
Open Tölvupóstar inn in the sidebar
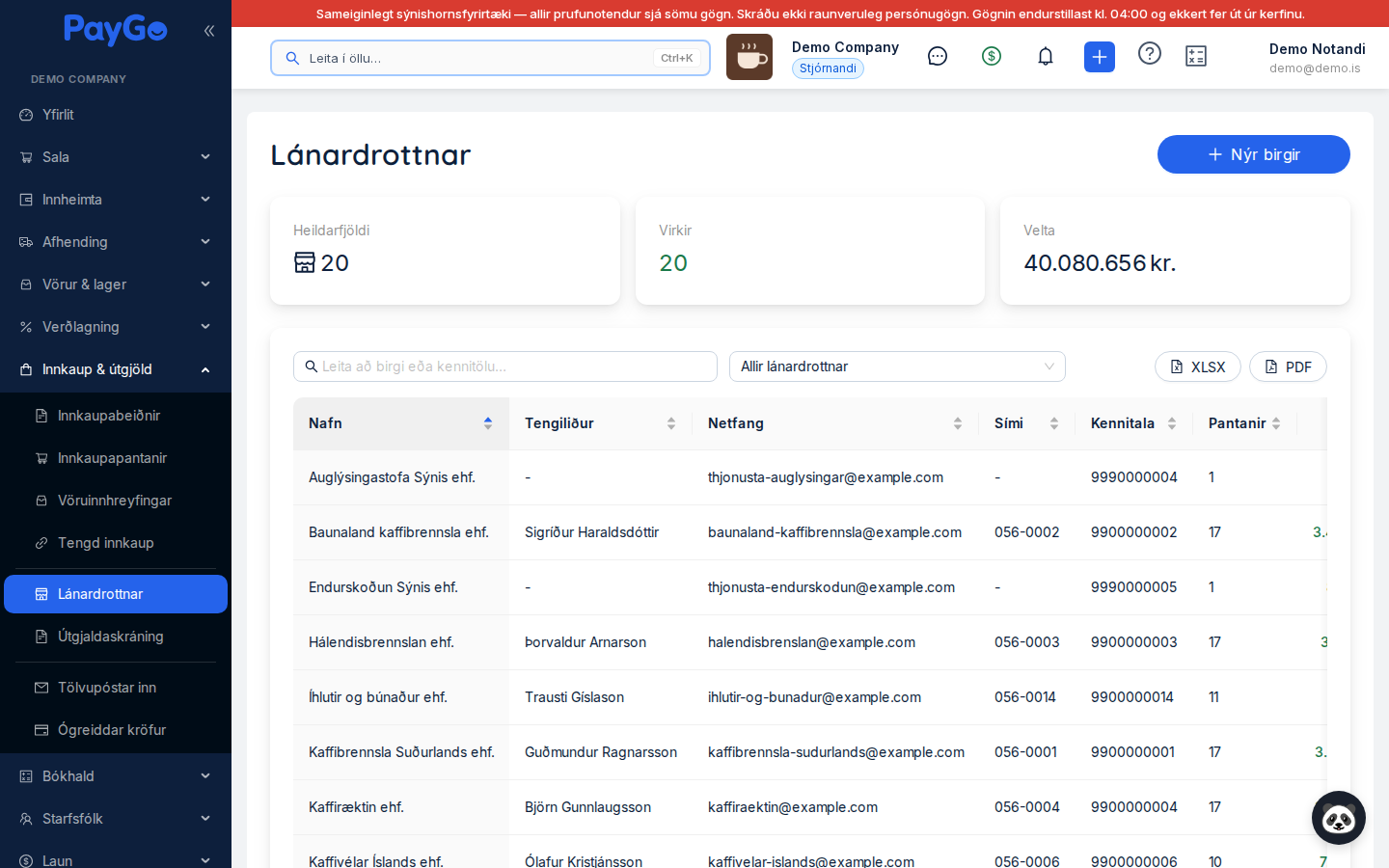coord(116,688)
